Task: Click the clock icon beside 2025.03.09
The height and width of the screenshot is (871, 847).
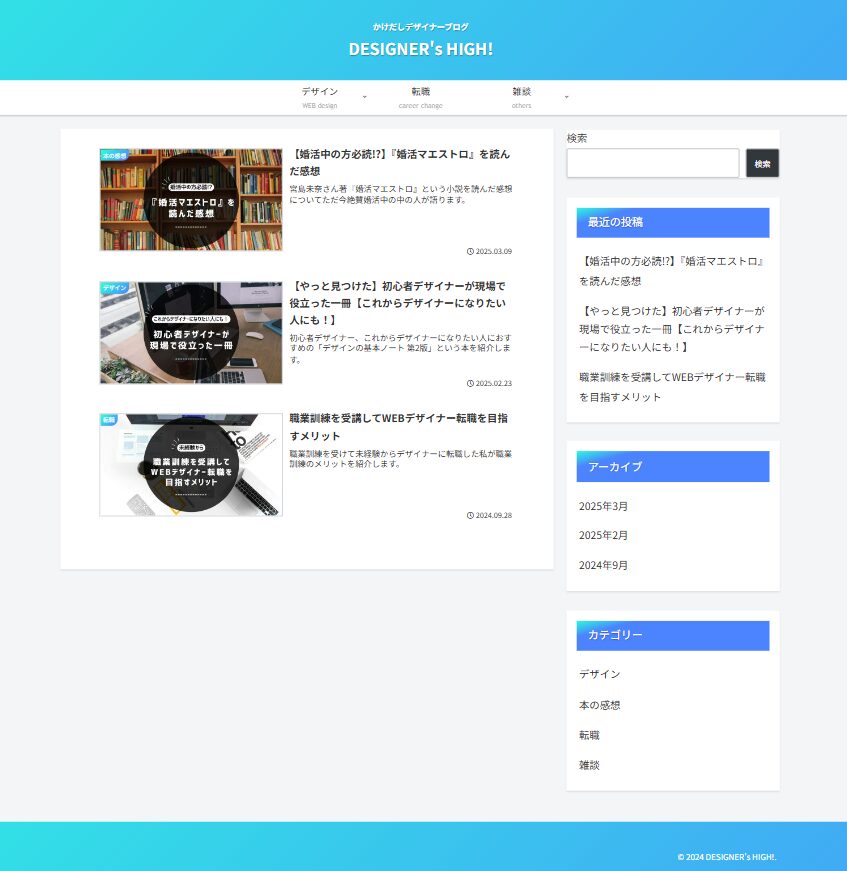Action: [470, 252]
